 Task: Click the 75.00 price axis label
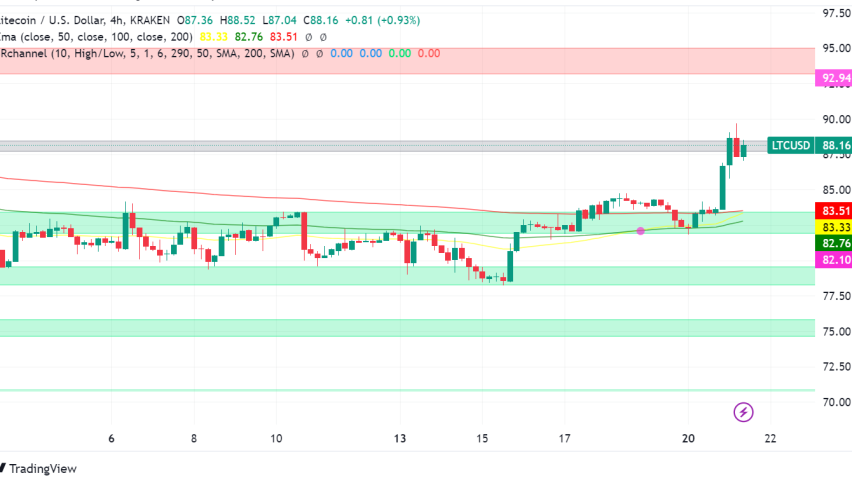837,331
